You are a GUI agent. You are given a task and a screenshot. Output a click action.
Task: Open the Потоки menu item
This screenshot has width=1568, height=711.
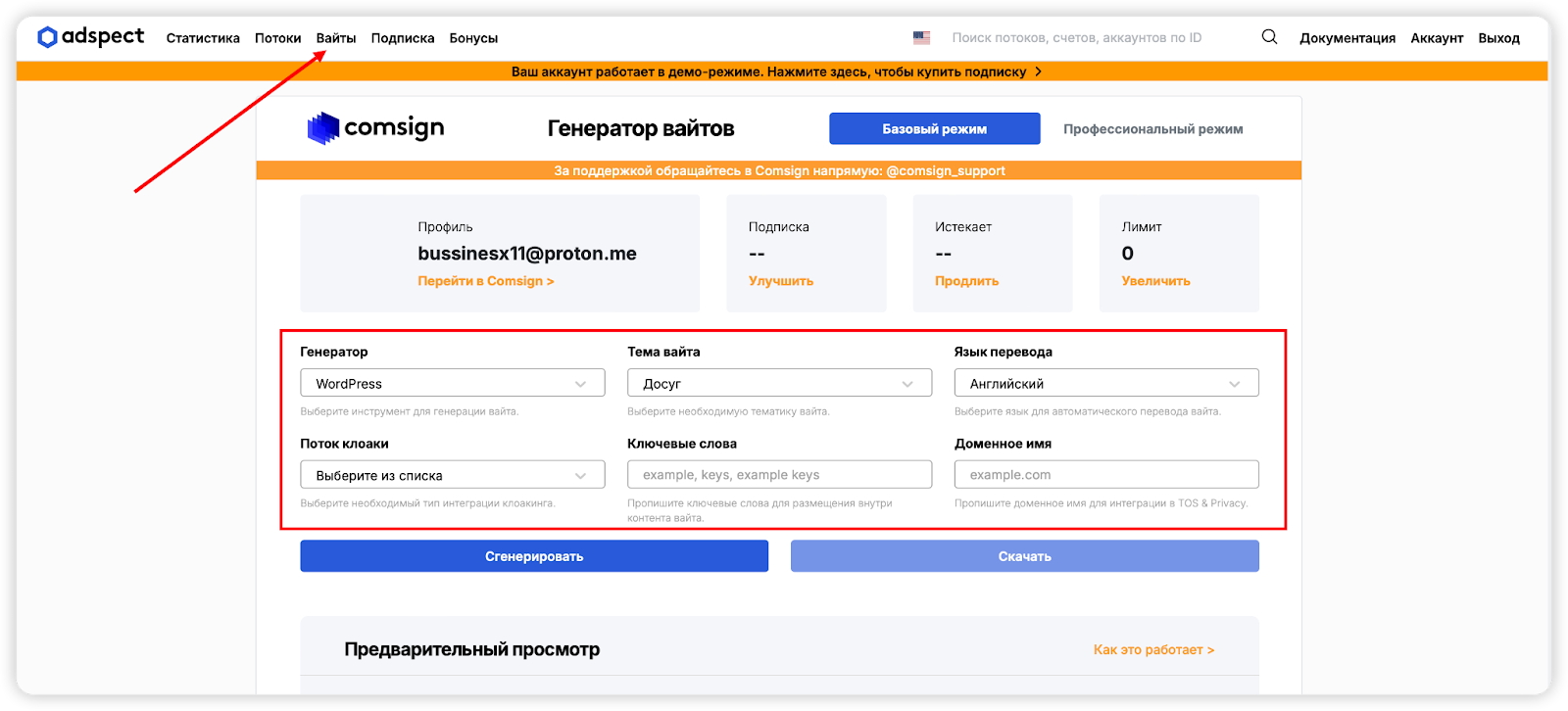click(277, 38)
